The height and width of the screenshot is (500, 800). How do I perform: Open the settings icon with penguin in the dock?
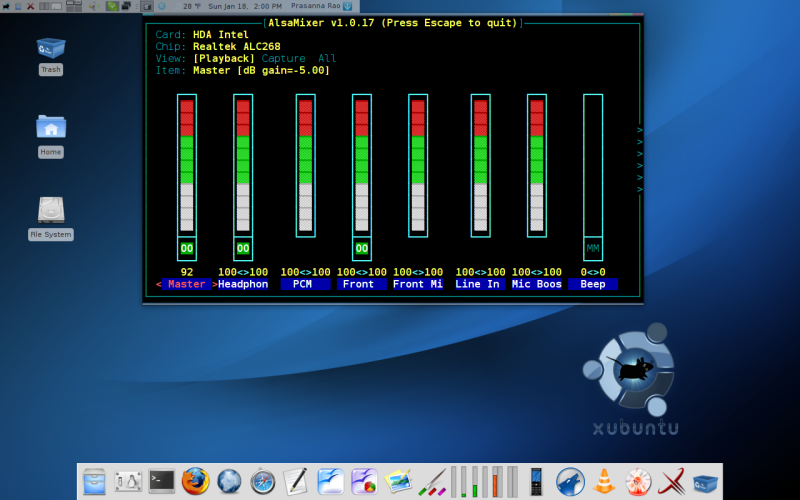[128, 481]
